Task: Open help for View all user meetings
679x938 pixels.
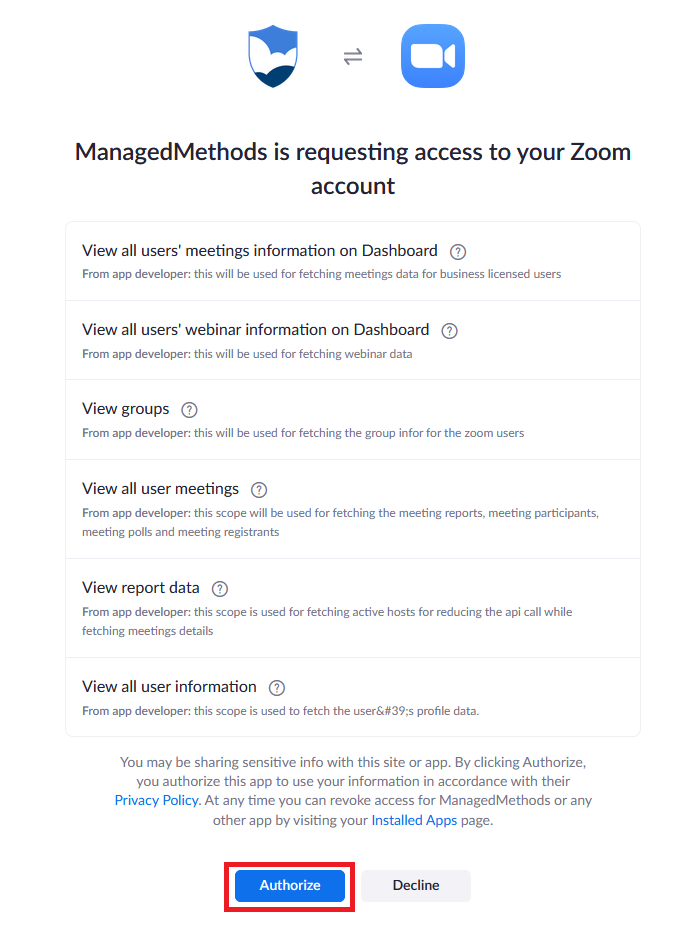Action: coord(258,489)
